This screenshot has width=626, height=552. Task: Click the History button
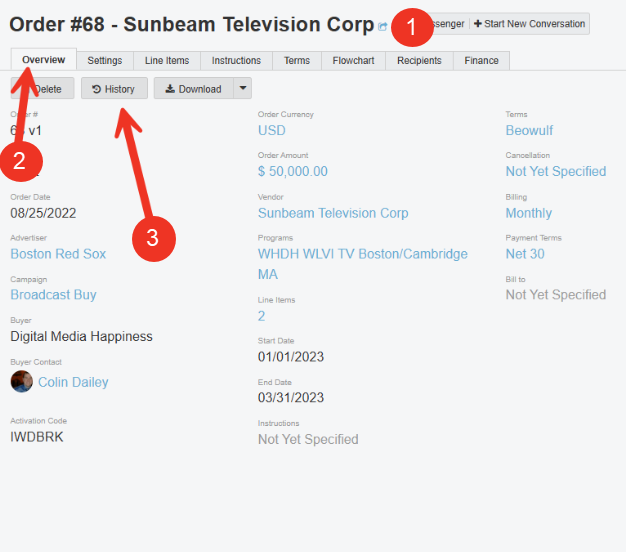pyautogui.click(x=114, y=88)
